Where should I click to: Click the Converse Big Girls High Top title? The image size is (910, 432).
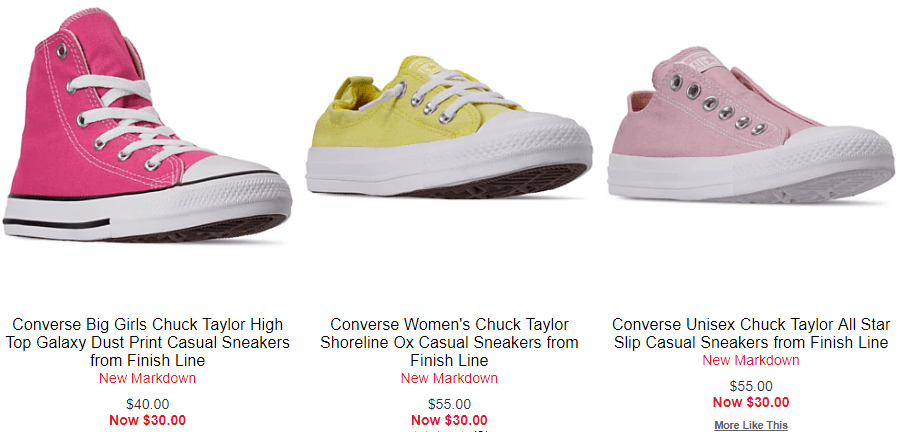[x=147, y=342]
